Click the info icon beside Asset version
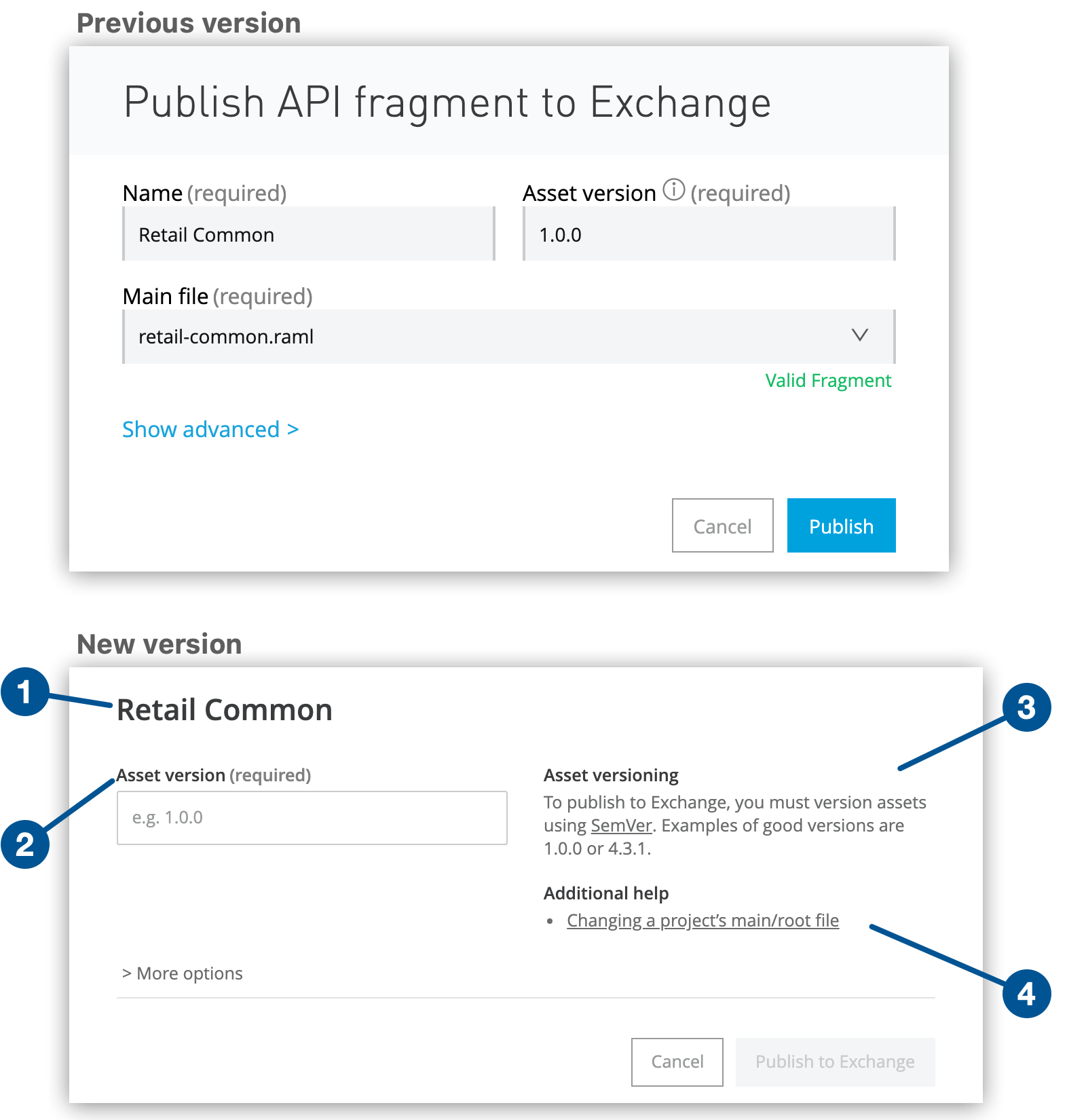1086x1120 pixels. 674,191
